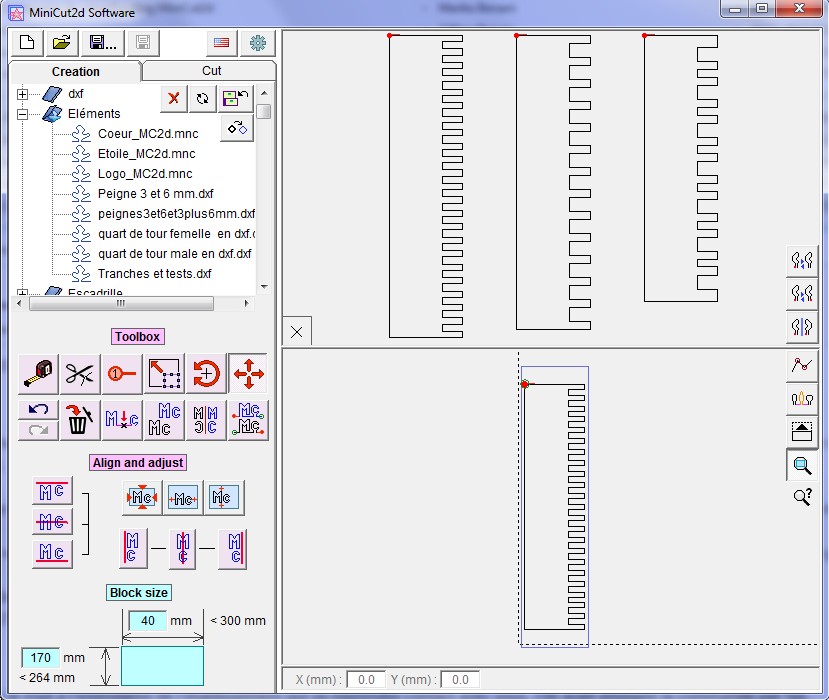Viewport: 829px width, 700px height.
Task: Refresh the file tree list
Action: pyautogui.click(x=202, y=99)
